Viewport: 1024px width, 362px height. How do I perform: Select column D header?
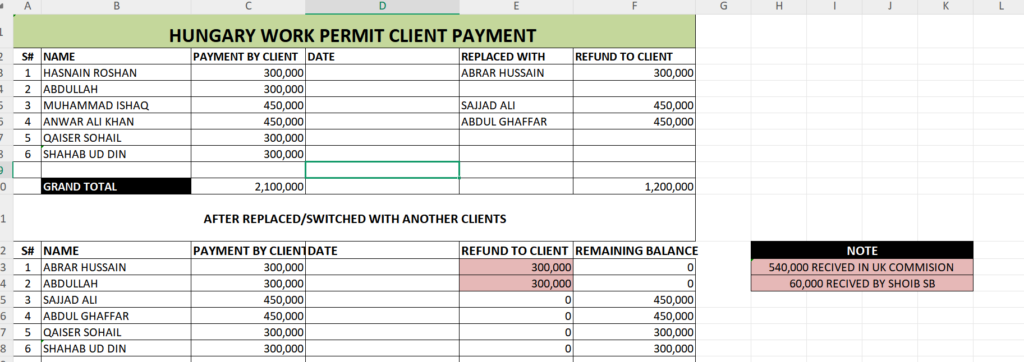pyautogui.click(x=382, y=6)
